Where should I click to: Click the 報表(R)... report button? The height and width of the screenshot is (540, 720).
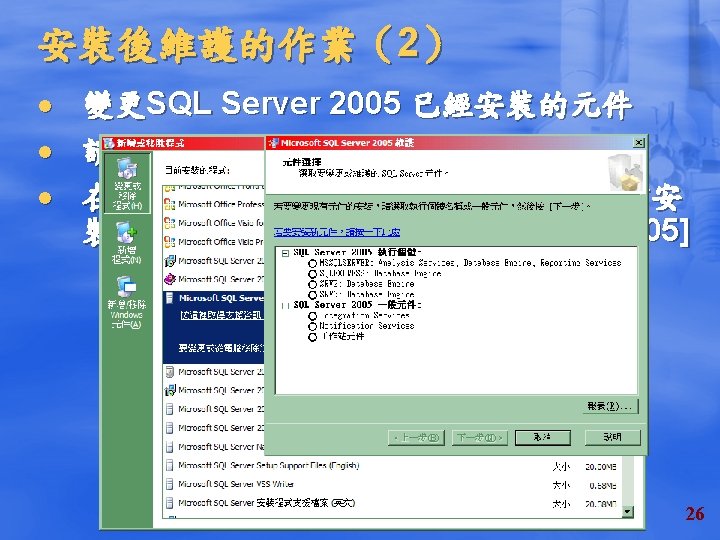(x=610, y=406)
